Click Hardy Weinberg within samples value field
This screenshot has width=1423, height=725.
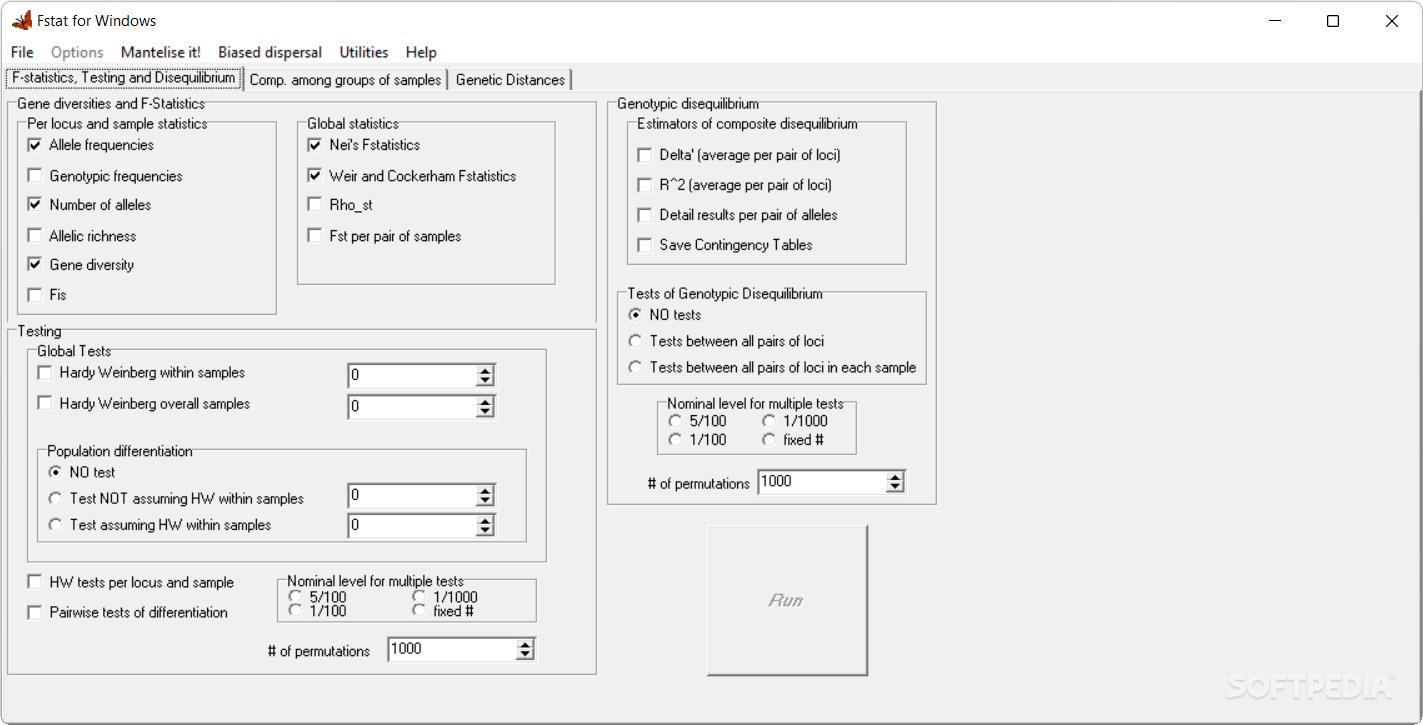coord(412,376)
